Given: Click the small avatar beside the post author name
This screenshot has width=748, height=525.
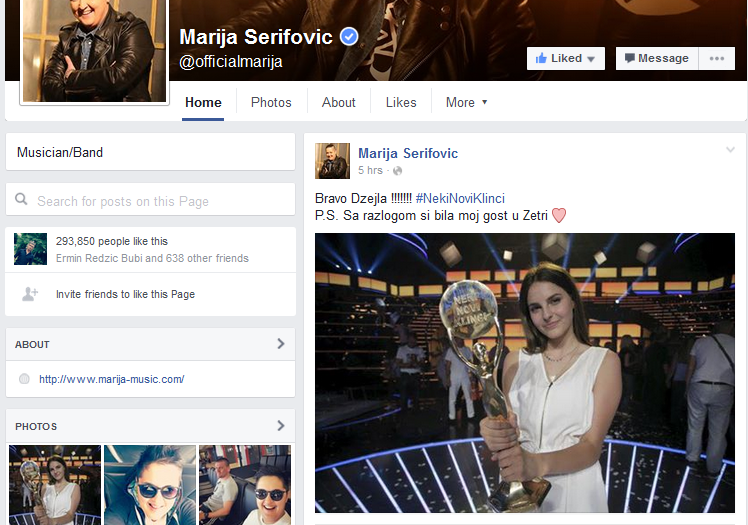Looking at the screenshot, I should [x=332, y=160].
